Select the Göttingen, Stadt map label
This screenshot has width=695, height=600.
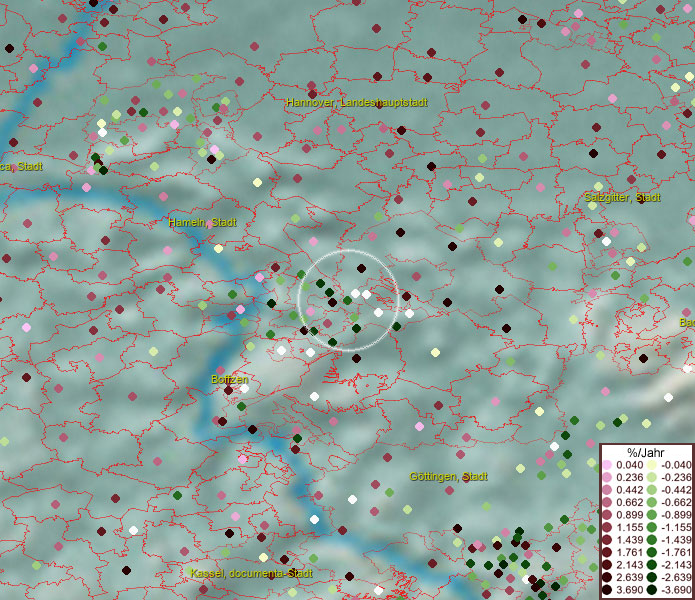(448, 477)
